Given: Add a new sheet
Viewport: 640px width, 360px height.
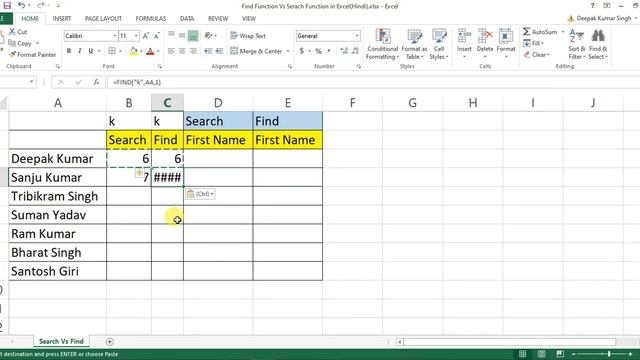Looking at the screenshot, I should pyautogui.click(x=109, y=341).
